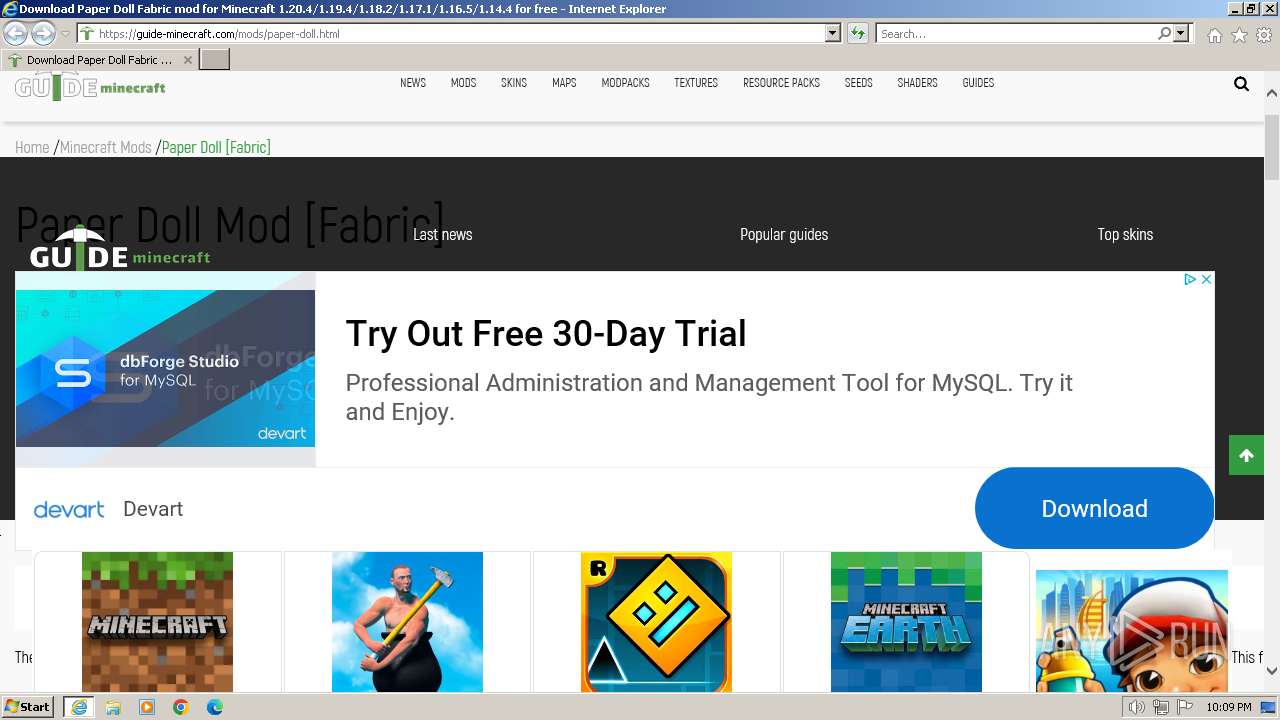Open the NEWS menu item

[413, 83]
